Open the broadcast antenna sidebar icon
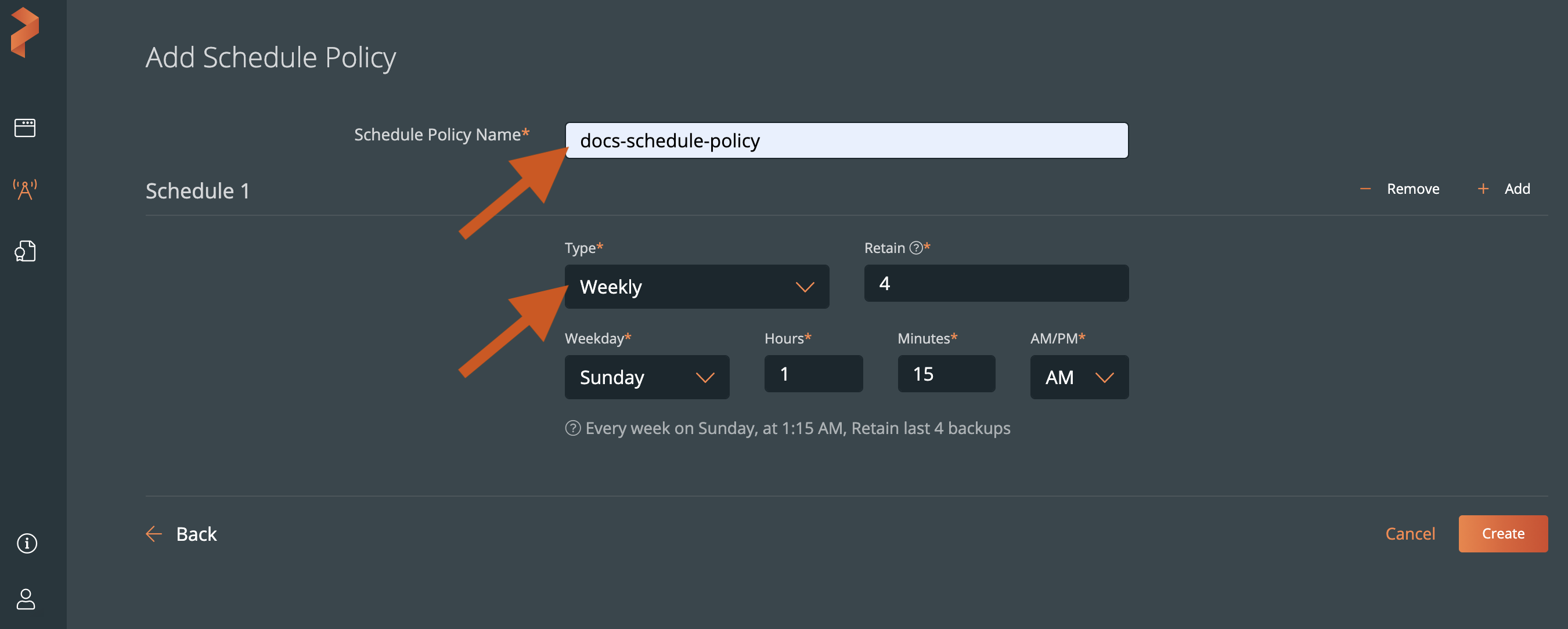This screenshot has width=1568, height=629. click(x=25, y=190)
